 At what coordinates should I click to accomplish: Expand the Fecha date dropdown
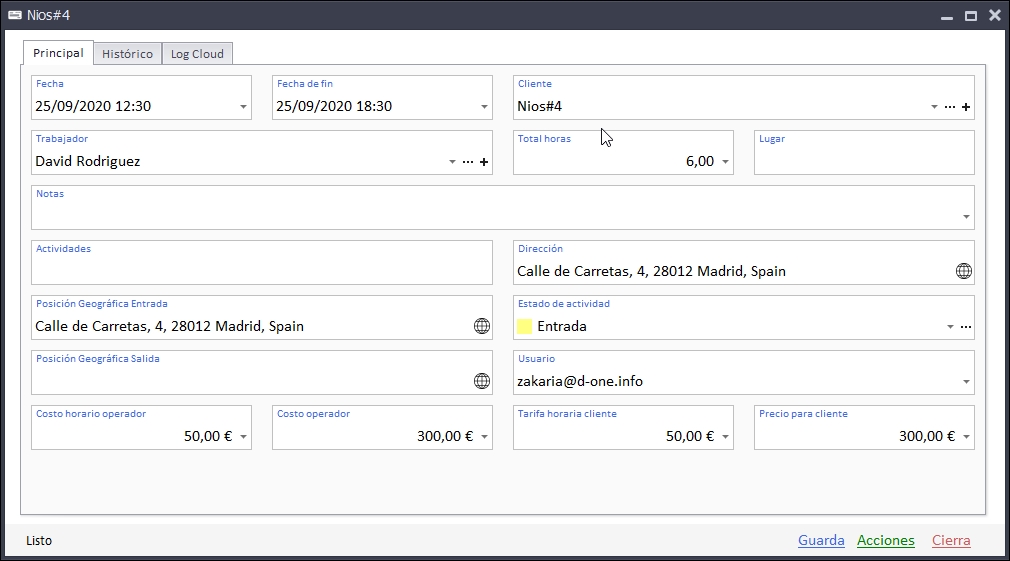point(243,107)
